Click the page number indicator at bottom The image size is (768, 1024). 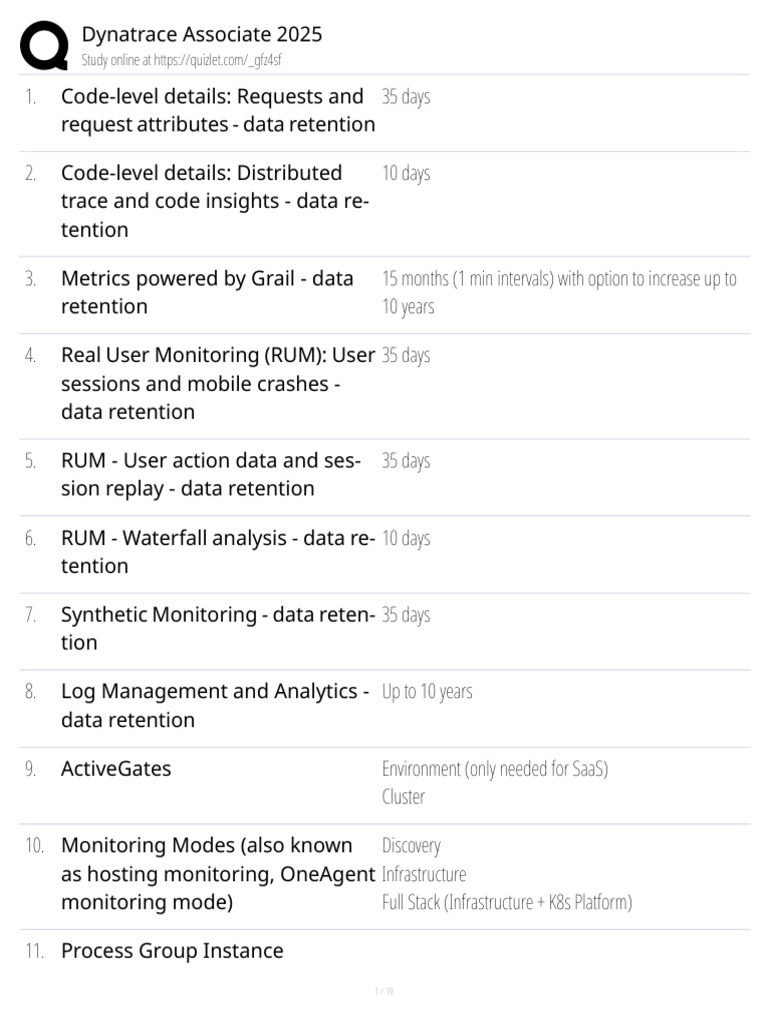pos(384,992)
